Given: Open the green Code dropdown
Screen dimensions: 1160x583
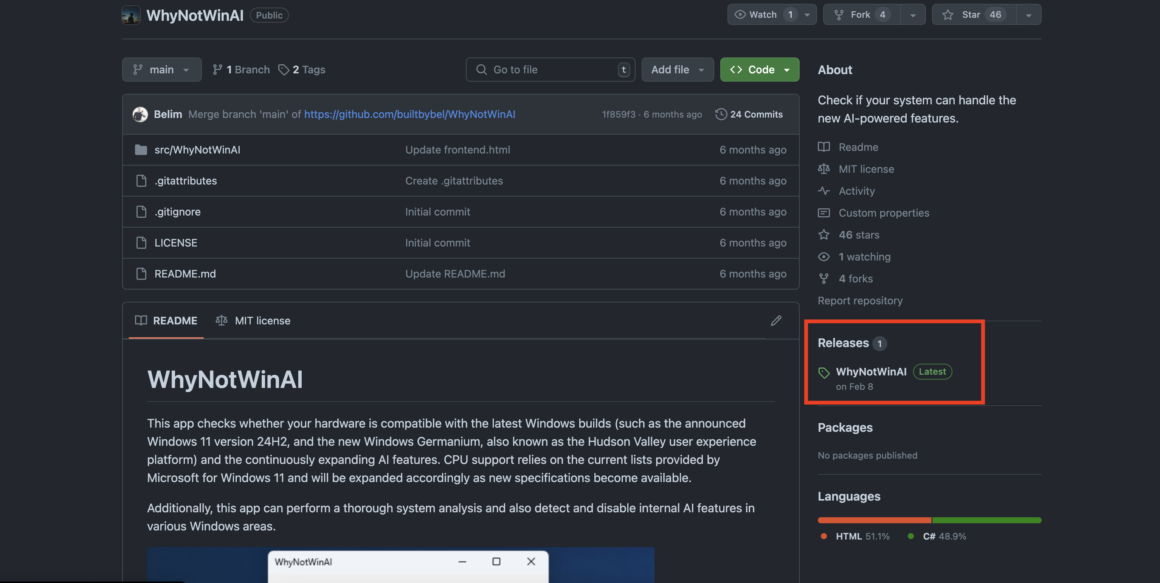Looking at the screenshot, I should [x=760, y=70].
